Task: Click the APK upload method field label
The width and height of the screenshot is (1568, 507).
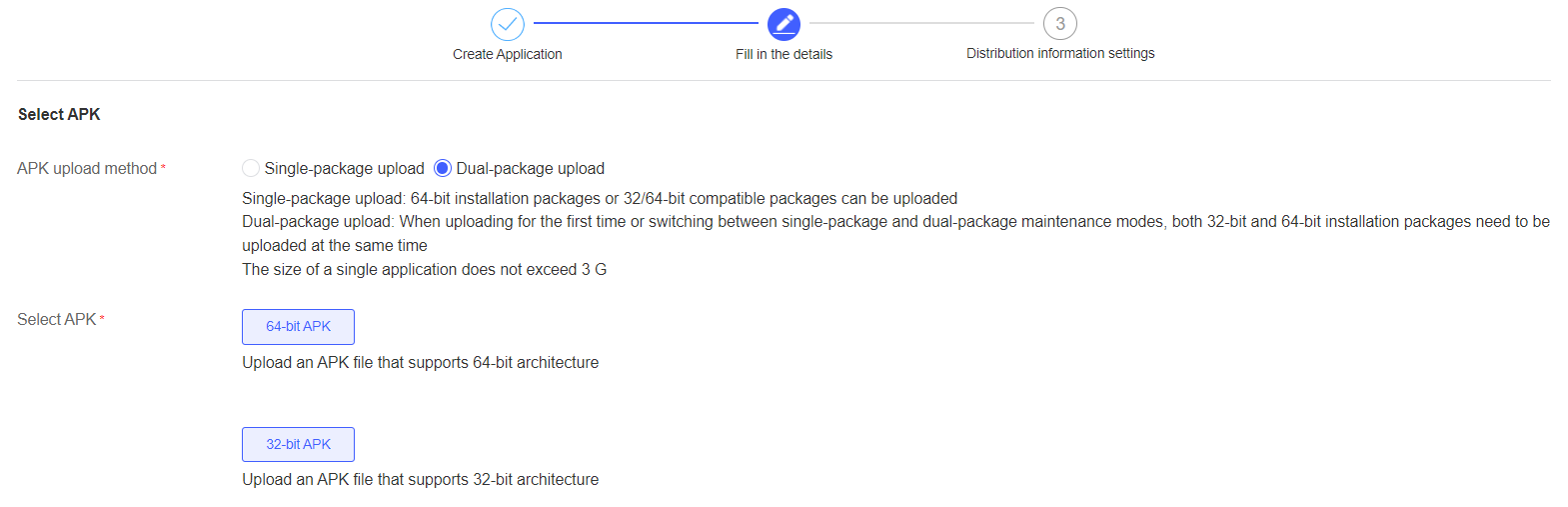Action: (x=87, y=168)
